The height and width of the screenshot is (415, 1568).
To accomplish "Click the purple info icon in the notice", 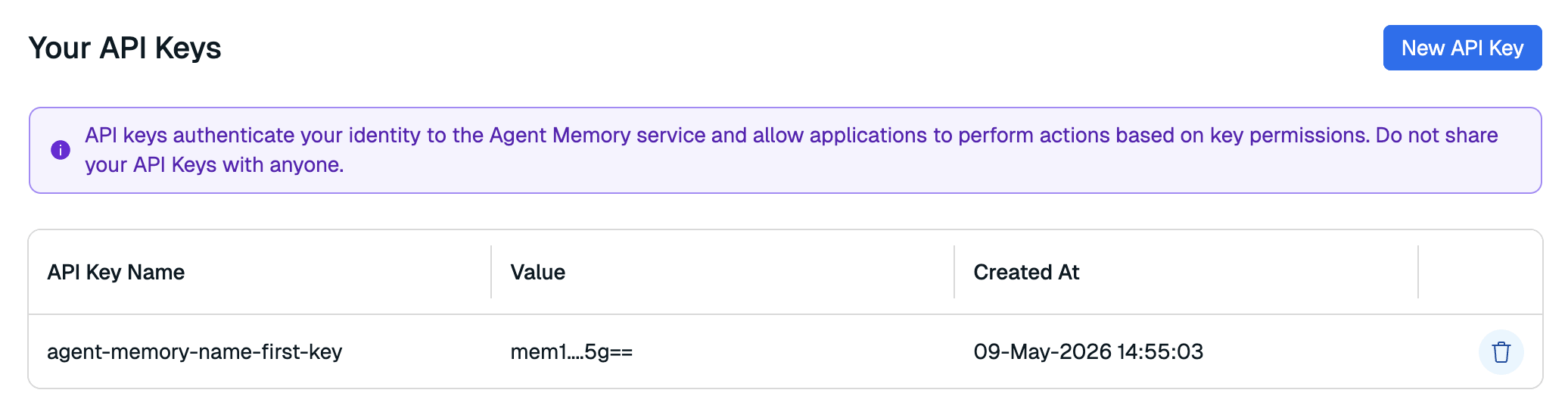I will pyautogui.click(x=61, y=150).
